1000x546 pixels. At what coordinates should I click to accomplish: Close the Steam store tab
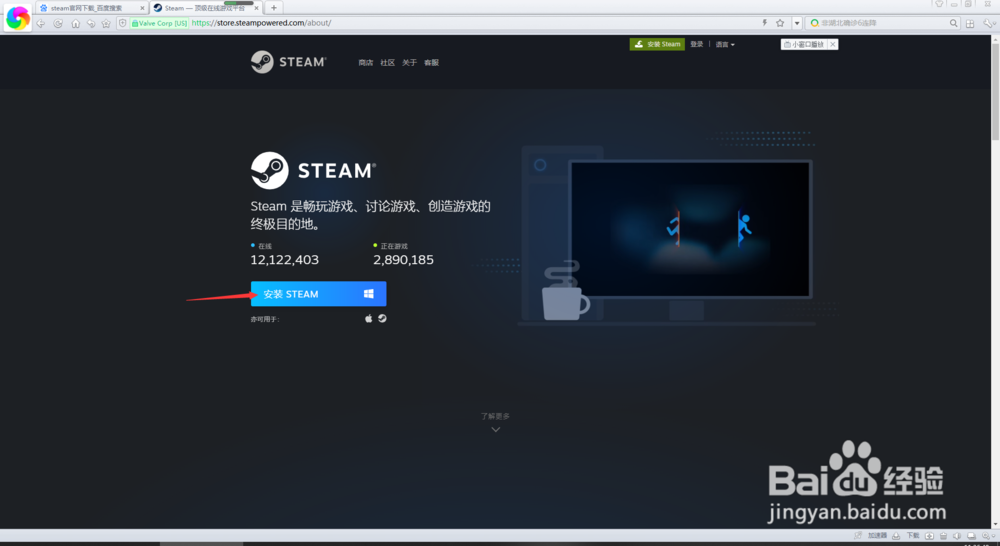pos(256,8)
